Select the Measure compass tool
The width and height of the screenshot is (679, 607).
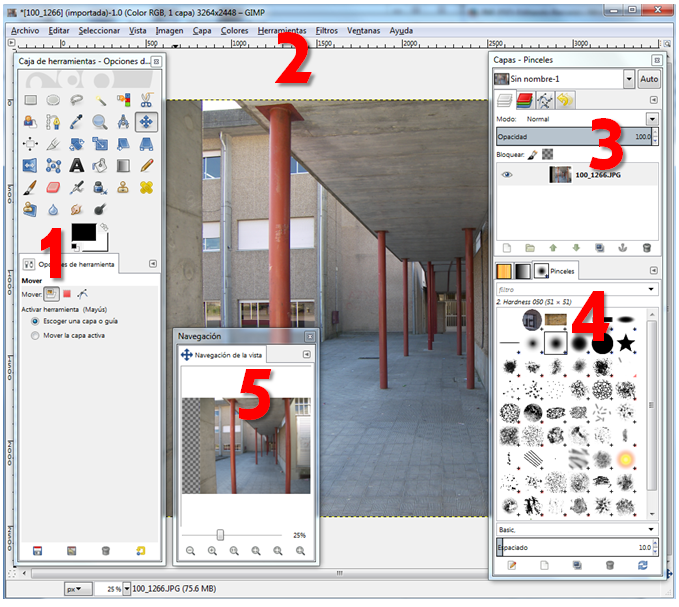click(x=123, y=122)
